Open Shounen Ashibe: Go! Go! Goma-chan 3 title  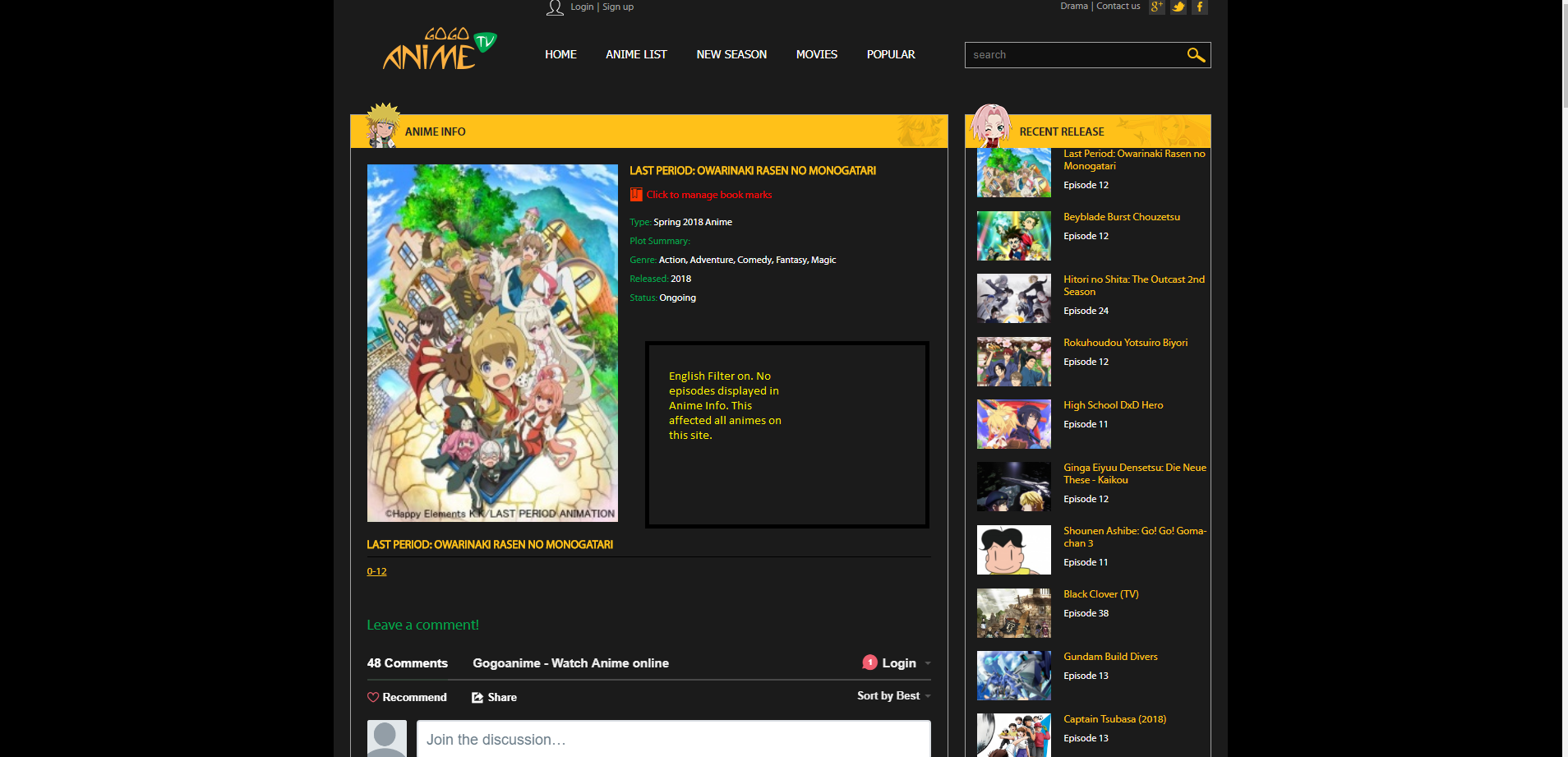coord(1135,537)
